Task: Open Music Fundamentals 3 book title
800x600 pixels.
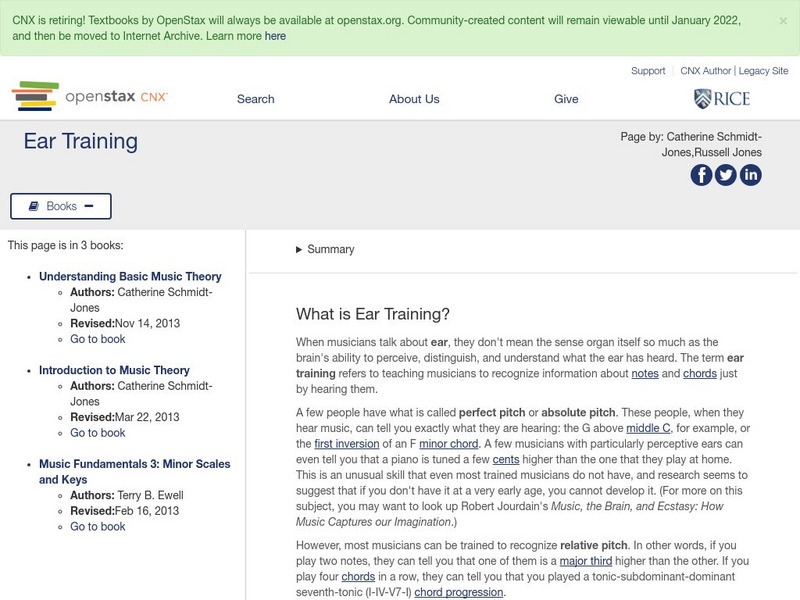Action: point(135,471)
